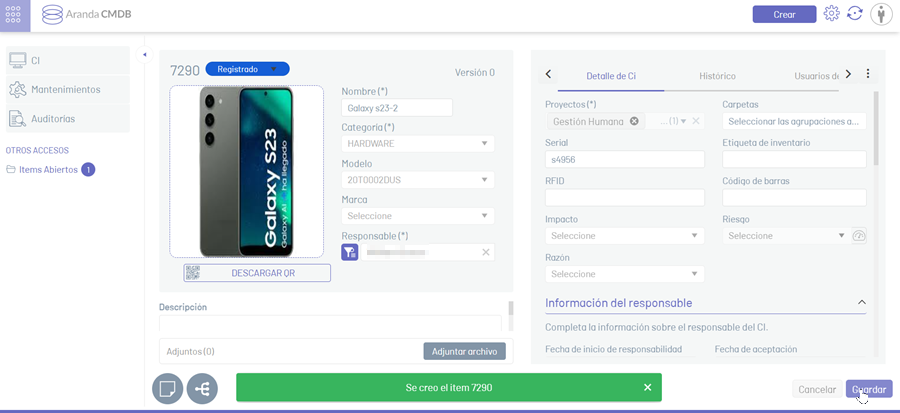This screenshot has height=413, width=900.
Task: Click the refresh sync icon
Action: pos(855,14)
